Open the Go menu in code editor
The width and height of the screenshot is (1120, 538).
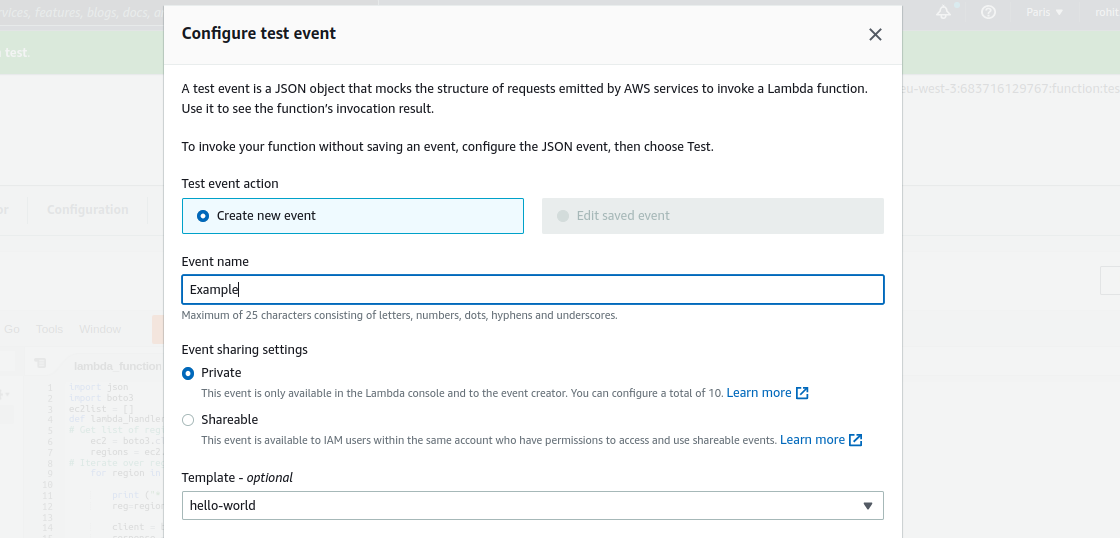pos(12,329)
